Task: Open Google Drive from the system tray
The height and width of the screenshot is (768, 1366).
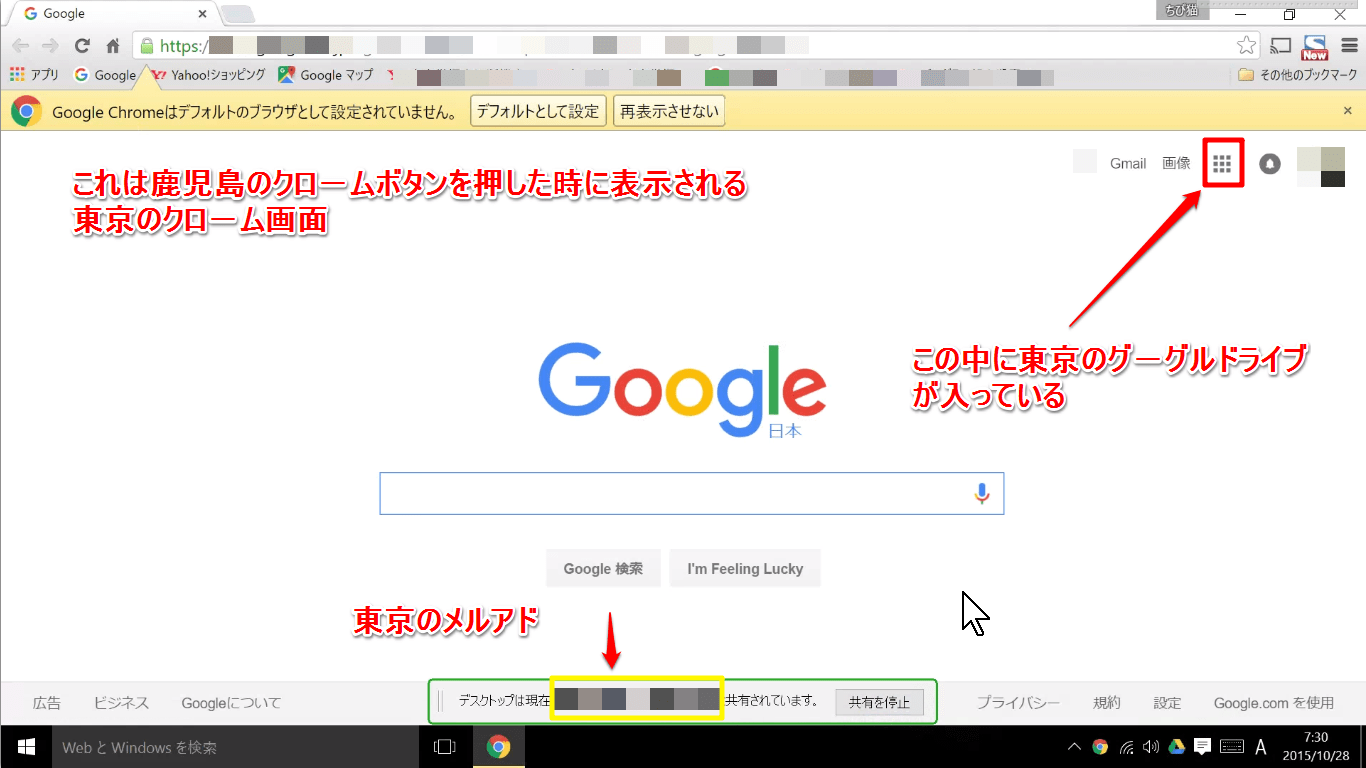Action: click(1177, 747)
